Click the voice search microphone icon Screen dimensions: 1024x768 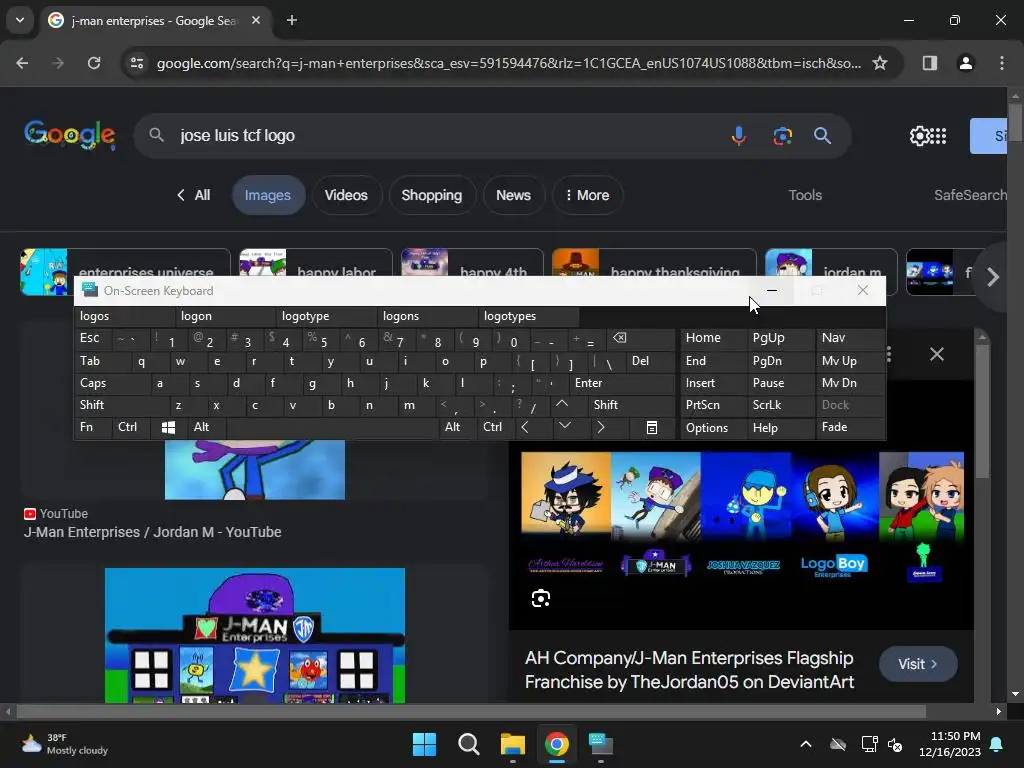click(x=739, y=135)
